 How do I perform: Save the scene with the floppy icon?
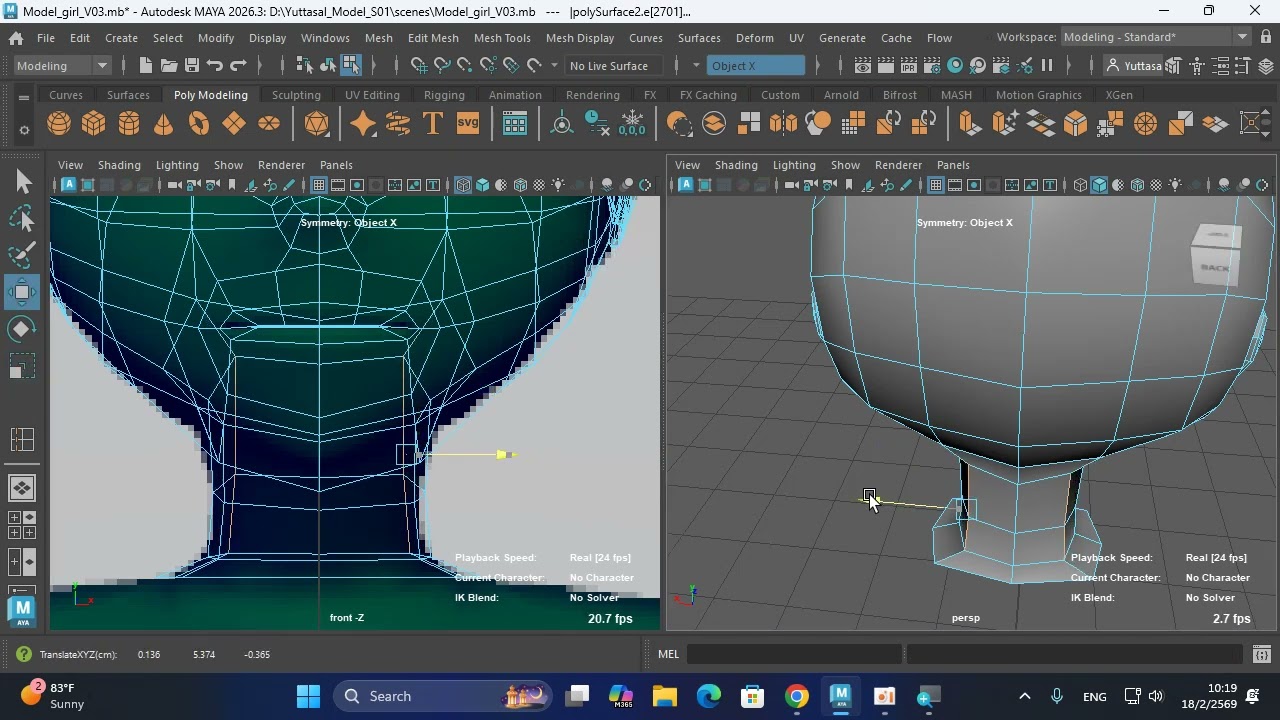(191, 66)
